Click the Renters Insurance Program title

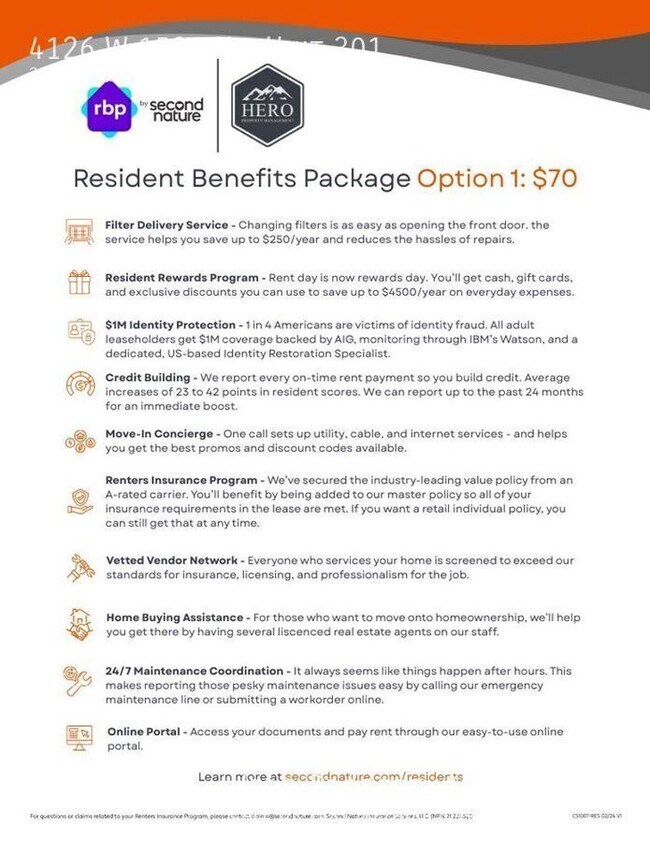pyautogui.click(x=181, y=480)
